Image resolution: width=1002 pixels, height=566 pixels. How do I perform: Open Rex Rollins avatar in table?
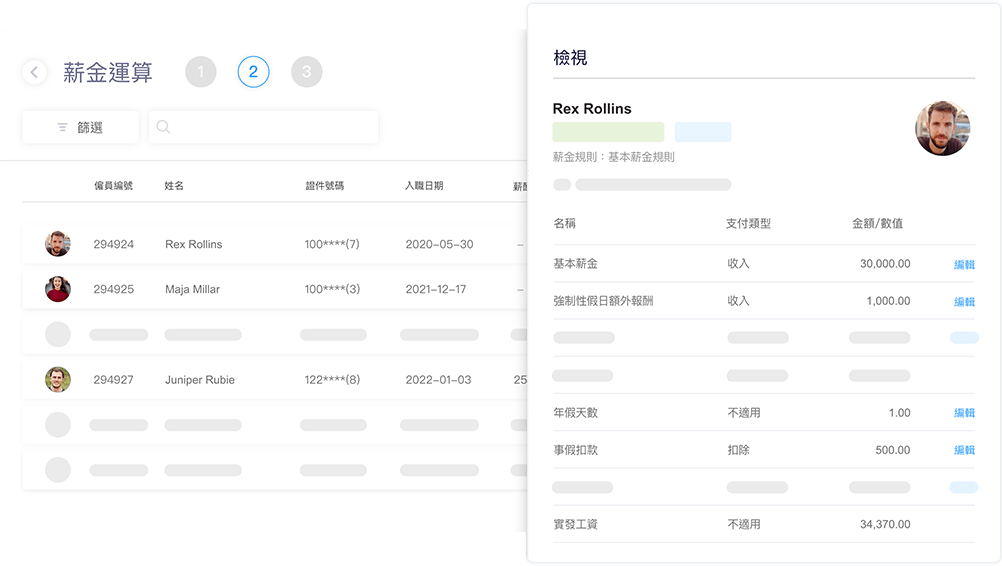click(x=58, y=244)
